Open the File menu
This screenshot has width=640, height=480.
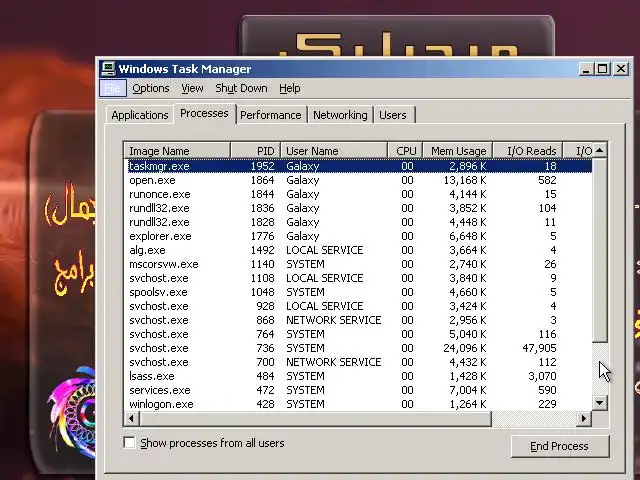click(113, 88)
